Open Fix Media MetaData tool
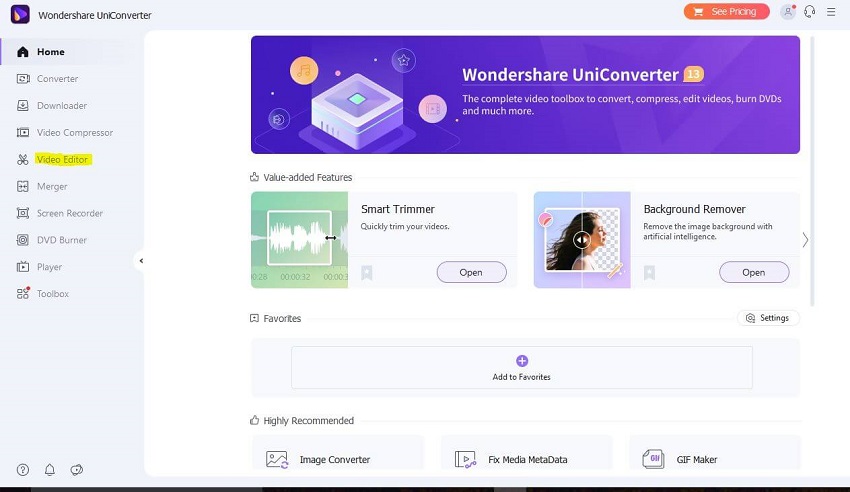 tap(526, 452)
